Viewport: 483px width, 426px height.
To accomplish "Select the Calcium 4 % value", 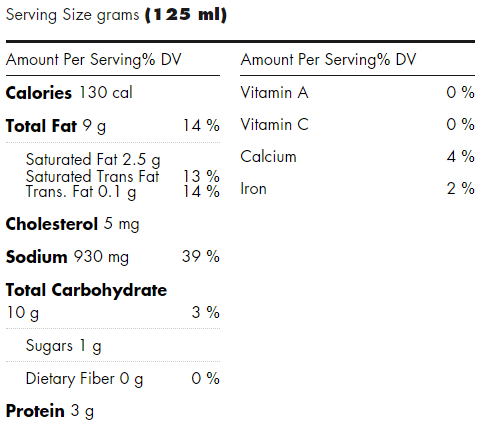I will [461, 157].
